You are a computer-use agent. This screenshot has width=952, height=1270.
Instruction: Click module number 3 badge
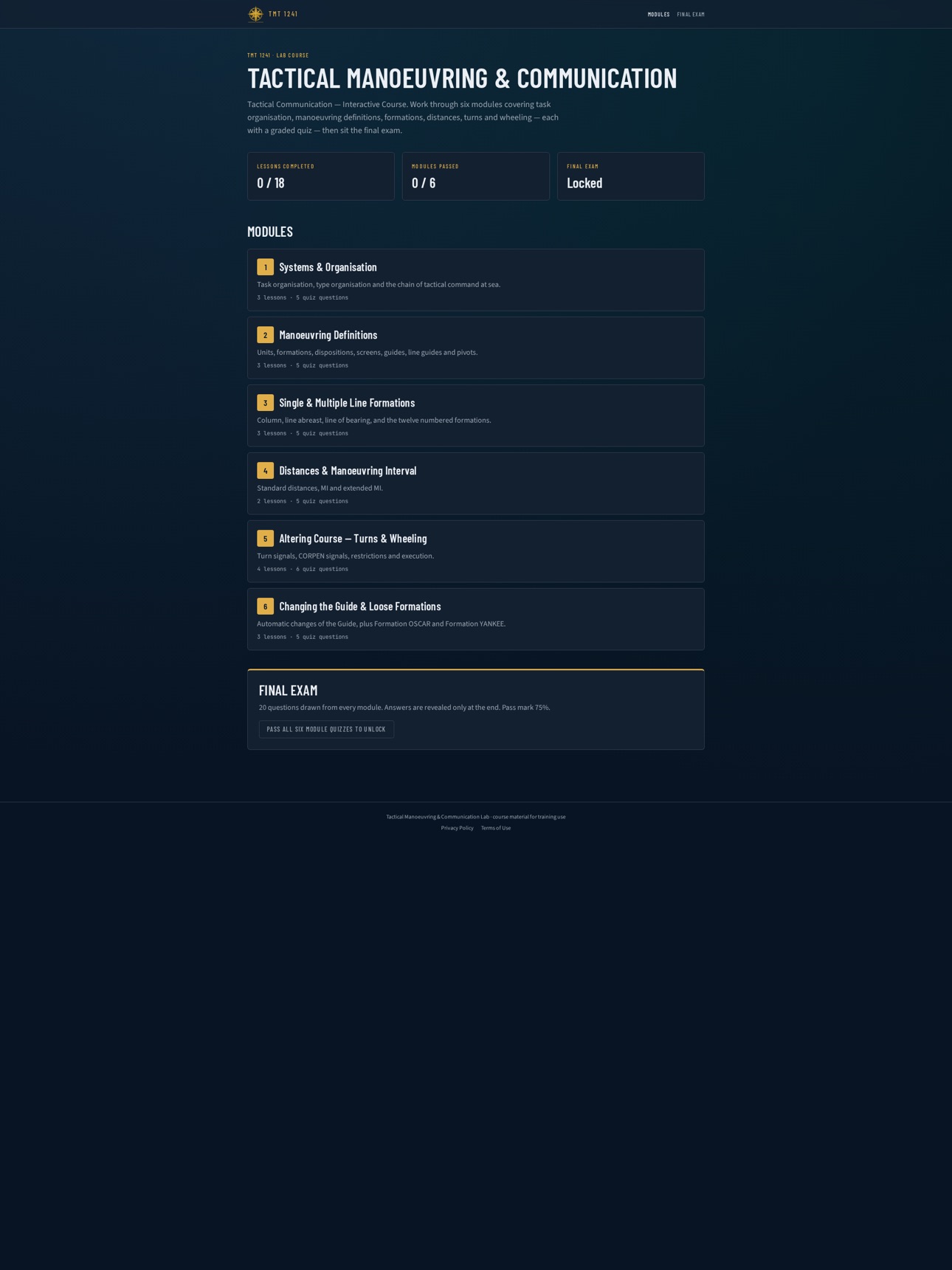pyautogui.click(x=266, y=403)
